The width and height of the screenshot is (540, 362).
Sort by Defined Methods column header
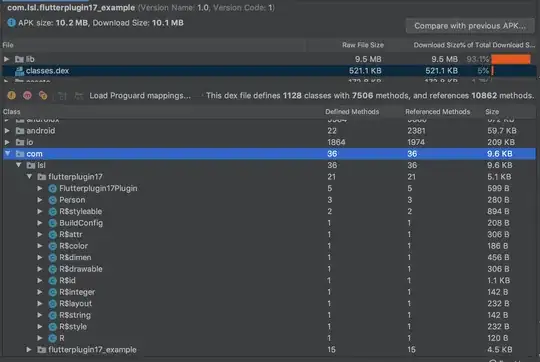click(x=352, y=112)
